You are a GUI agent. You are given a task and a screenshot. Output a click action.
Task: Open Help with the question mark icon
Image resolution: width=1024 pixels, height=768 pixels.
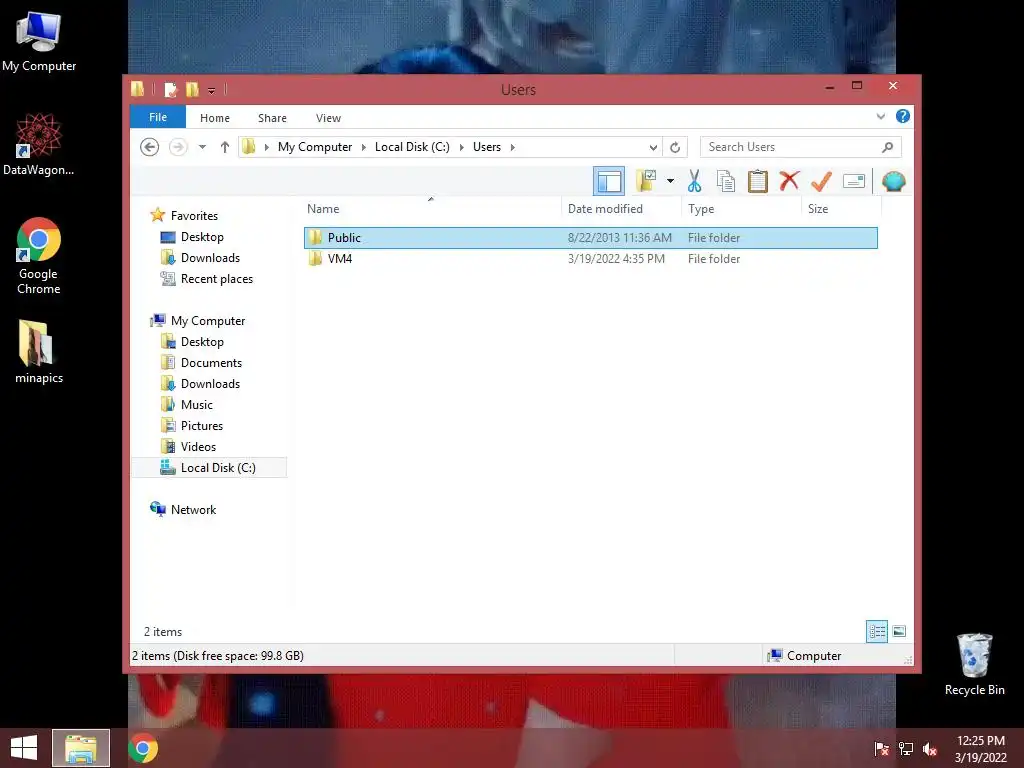903,116
